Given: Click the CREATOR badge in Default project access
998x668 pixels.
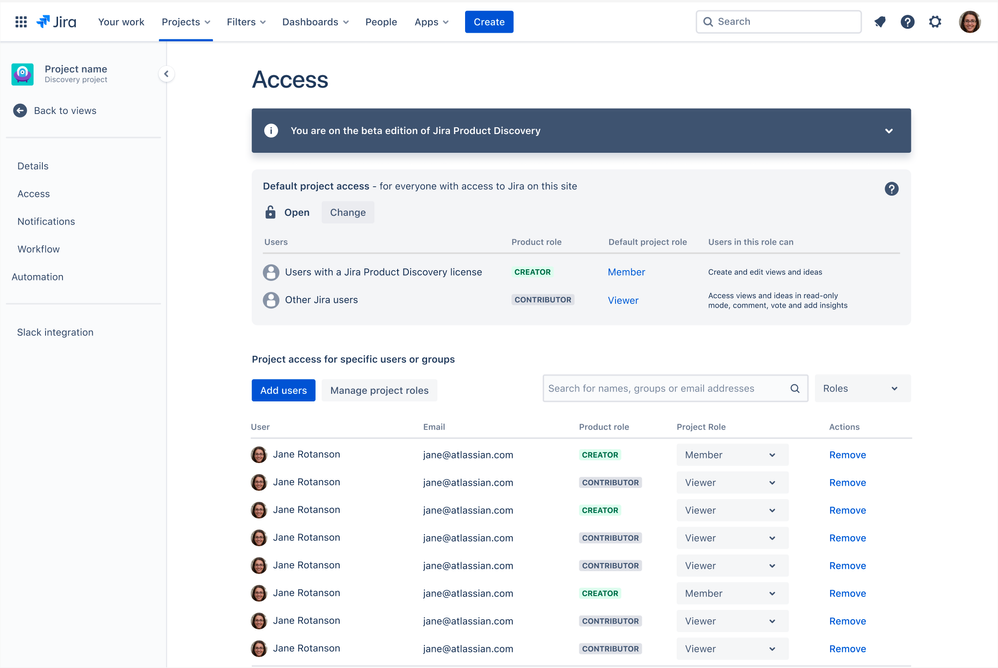Looking at the screenshot, I should point(533,272).
